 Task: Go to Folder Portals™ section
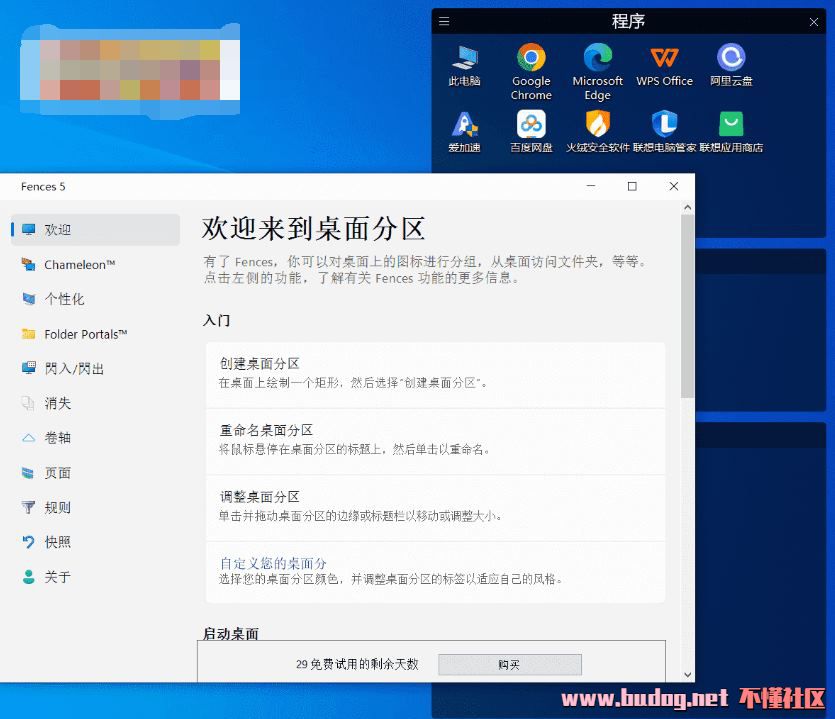[x=86, y=334]
